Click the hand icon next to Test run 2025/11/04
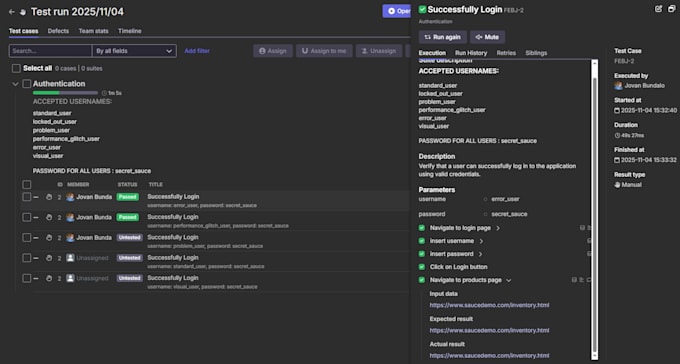Viewport: 680px width, 364px height. point(23,12)
